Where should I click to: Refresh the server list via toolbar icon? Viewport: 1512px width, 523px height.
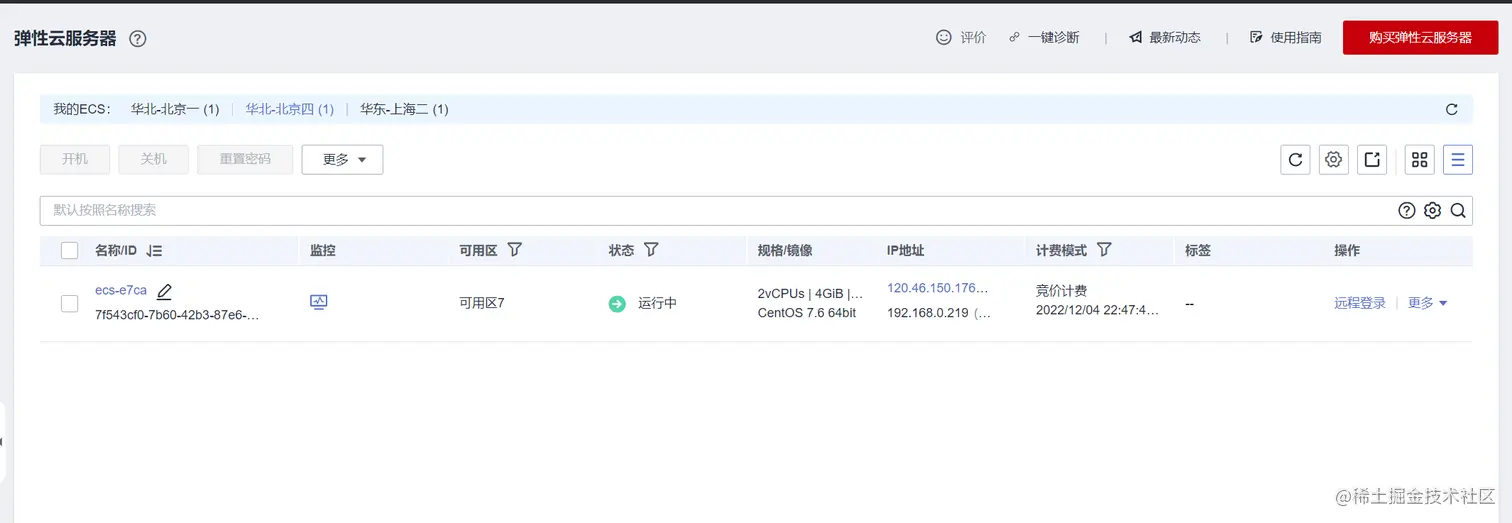point(1296,159)
